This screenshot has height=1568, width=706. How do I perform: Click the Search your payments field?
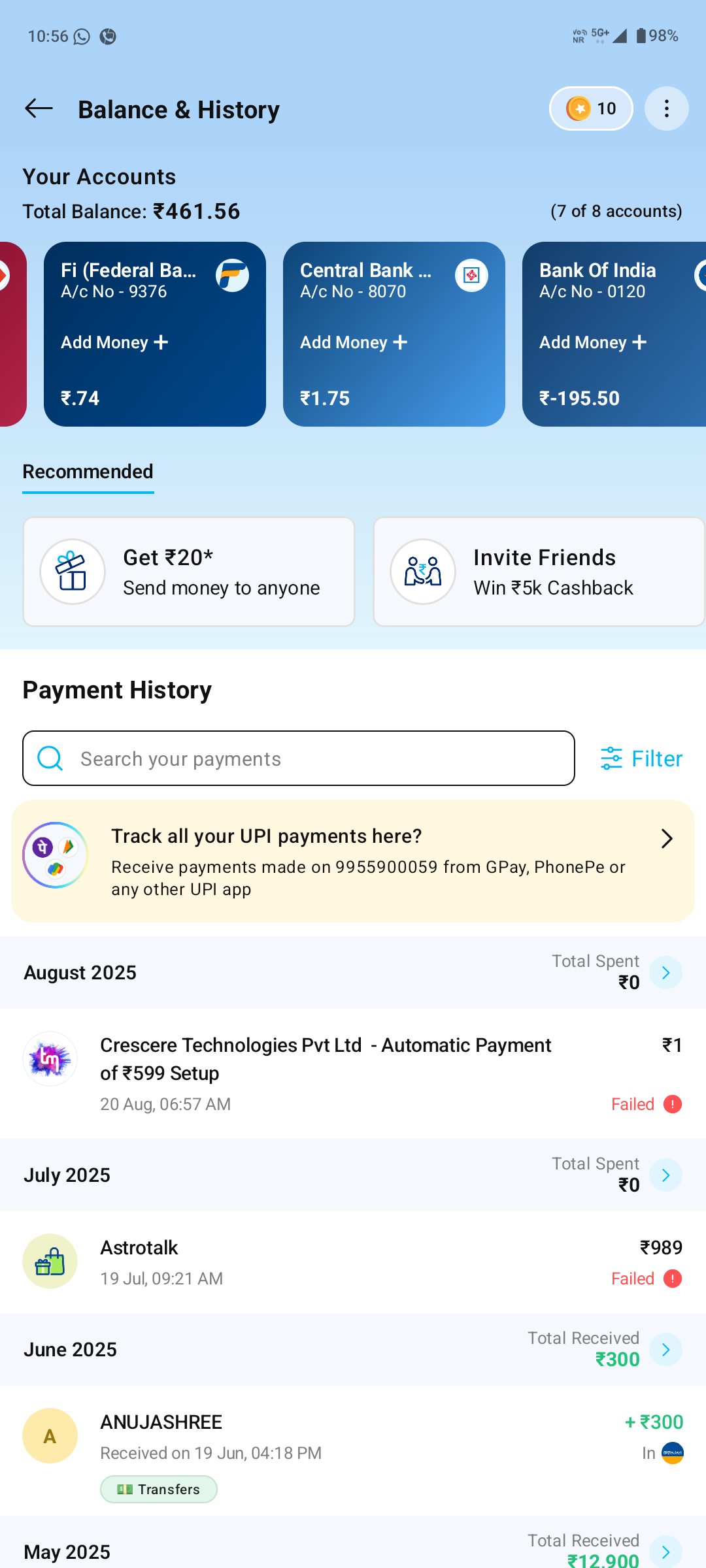(x=299, y=759)
